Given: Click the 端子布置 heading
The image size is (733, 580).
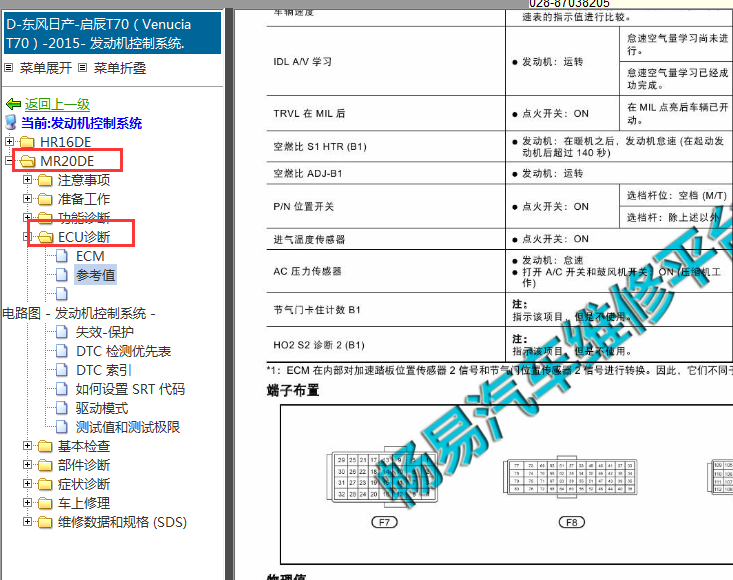Looking at the screenshot, I should pyautogui.click(x=293, y=390).
